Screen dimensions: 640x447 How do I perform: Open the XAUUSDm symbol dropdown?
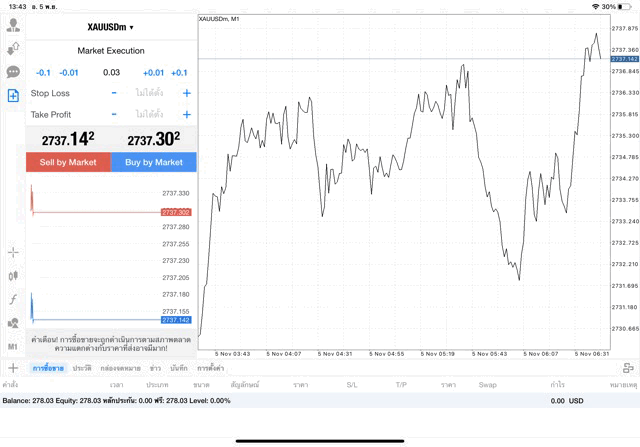tap(111, 27)
